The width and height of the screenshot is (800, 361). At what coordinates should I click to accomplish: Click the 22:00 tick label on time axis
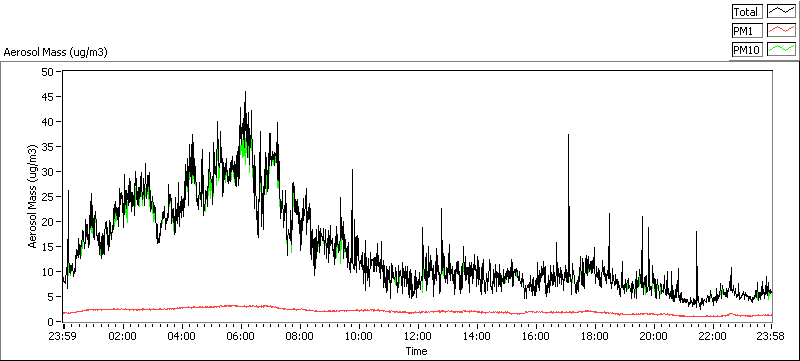click(713, 337)
